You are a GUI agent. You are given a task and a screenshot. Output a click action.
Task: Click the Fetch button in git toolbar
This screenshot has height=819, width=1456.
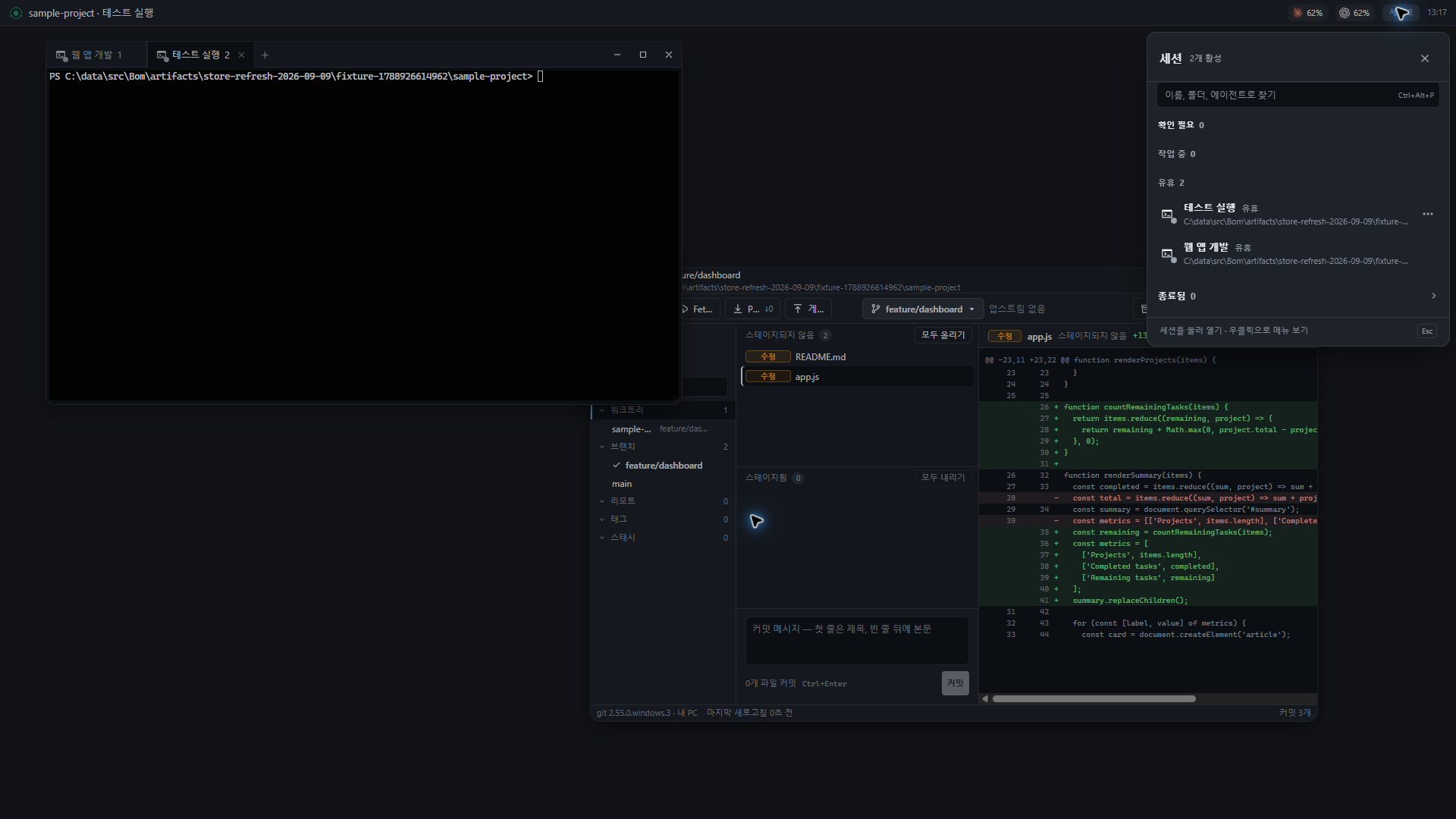[x=700, y=309]
